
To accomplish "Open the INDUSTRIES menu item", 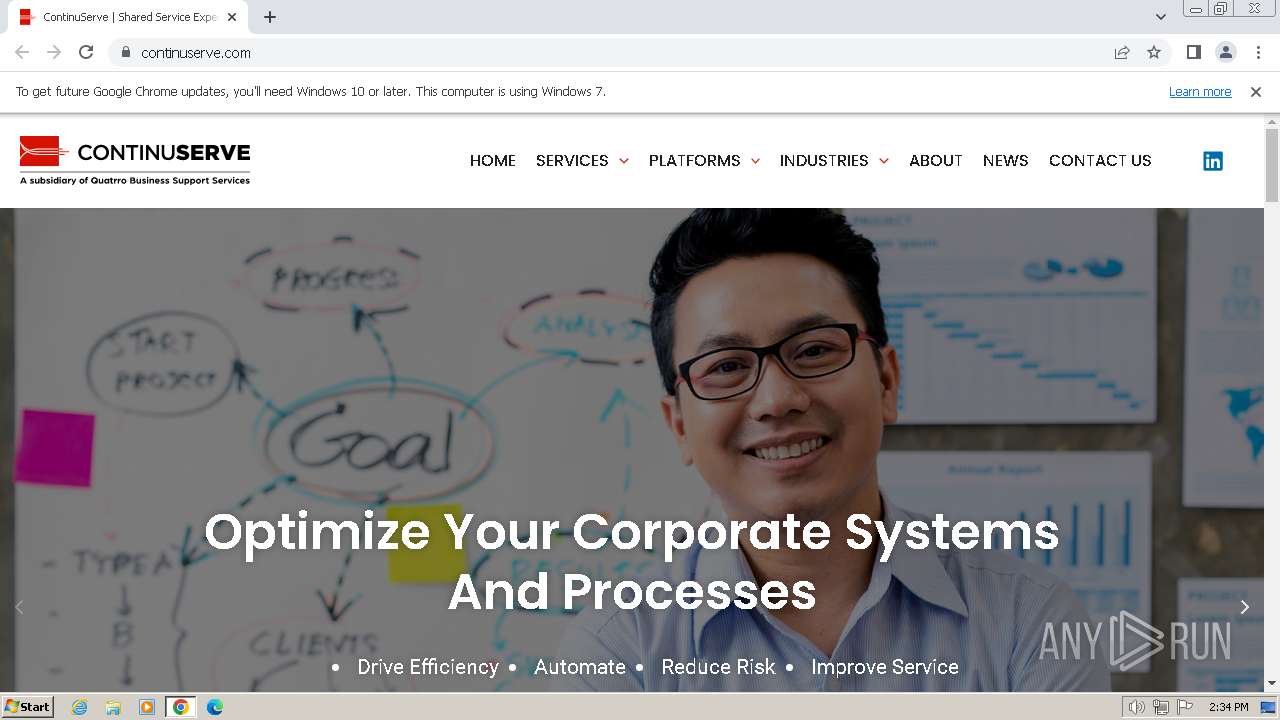I will coord(824,161).
